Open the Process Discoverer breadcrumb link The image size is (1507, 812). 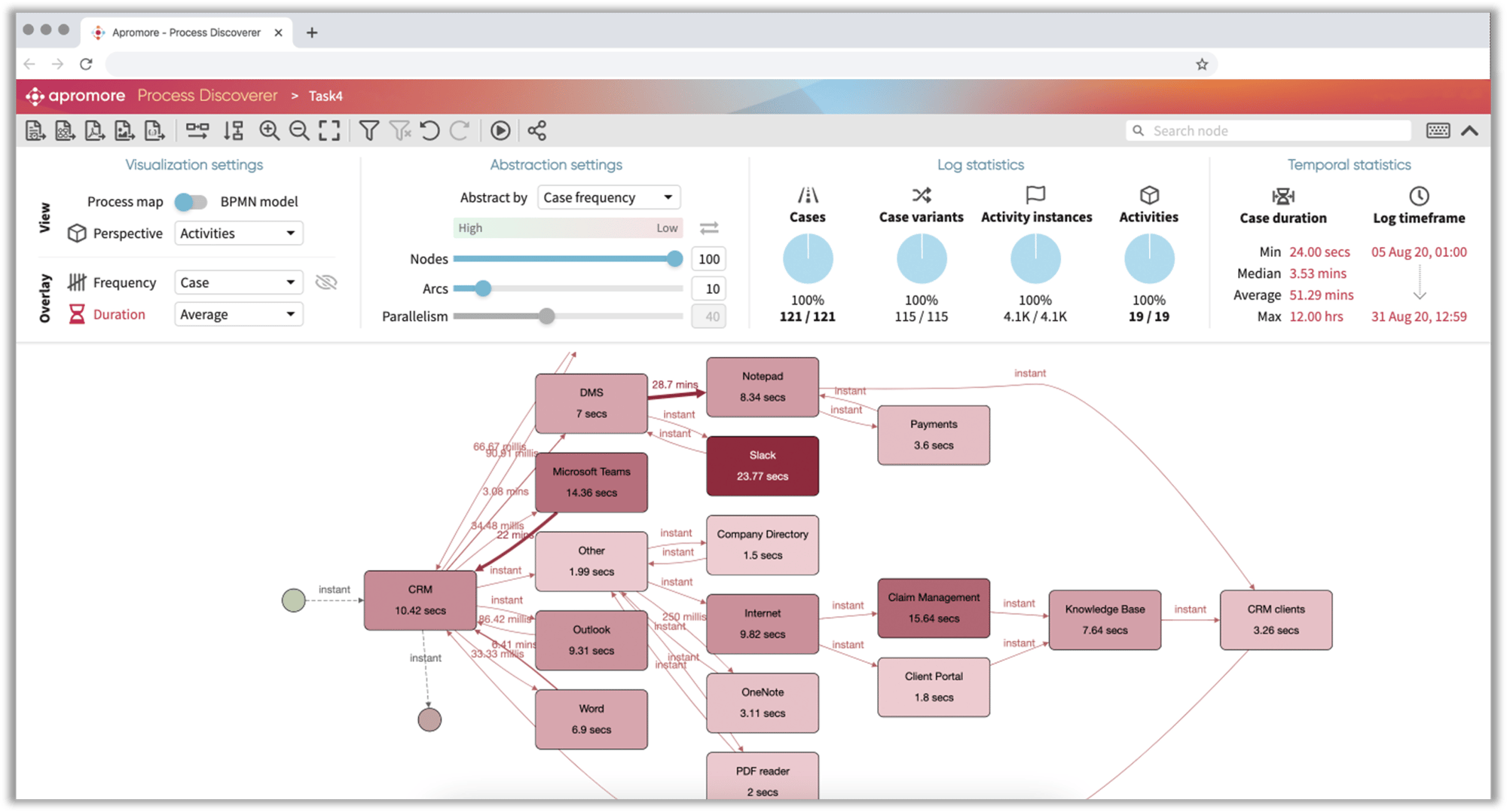click(x=207, y=96)
